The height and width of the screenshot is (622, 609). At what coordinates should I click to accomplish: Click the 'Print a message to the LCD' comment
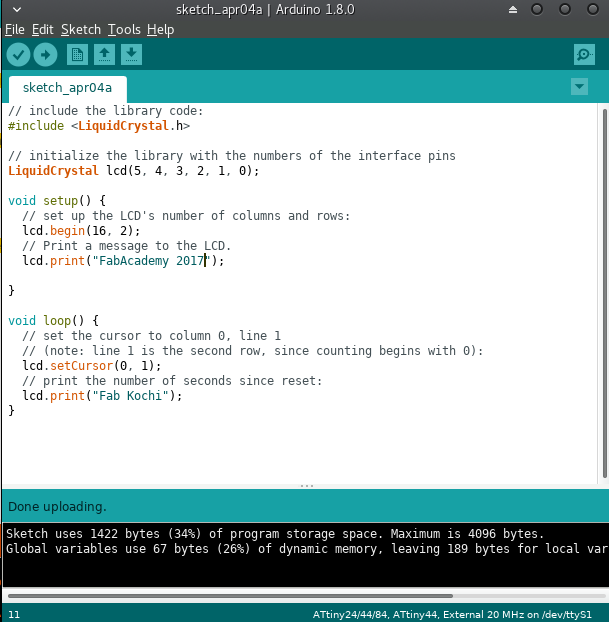click(x=127, y=246)
